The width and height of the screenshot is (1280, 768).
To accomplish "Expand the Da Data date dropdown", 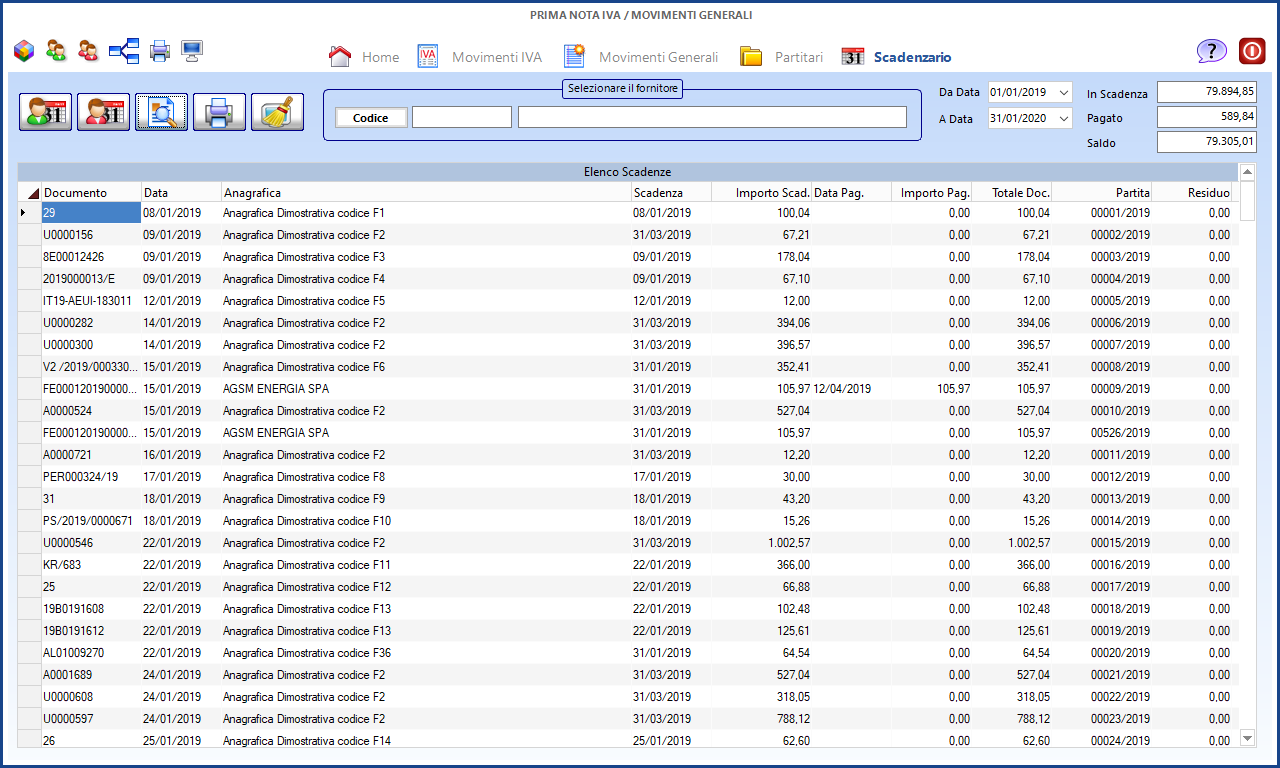I will 1062,92.
